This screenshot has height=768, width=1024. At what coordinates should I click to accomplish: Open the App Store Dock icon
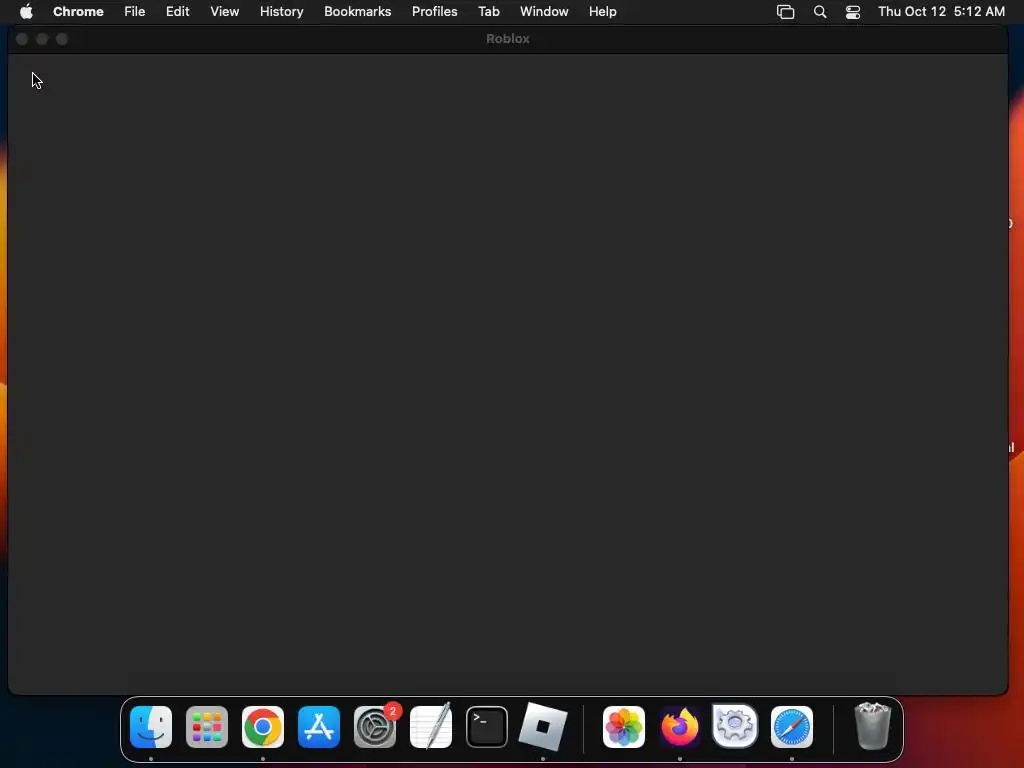[319, 727]
